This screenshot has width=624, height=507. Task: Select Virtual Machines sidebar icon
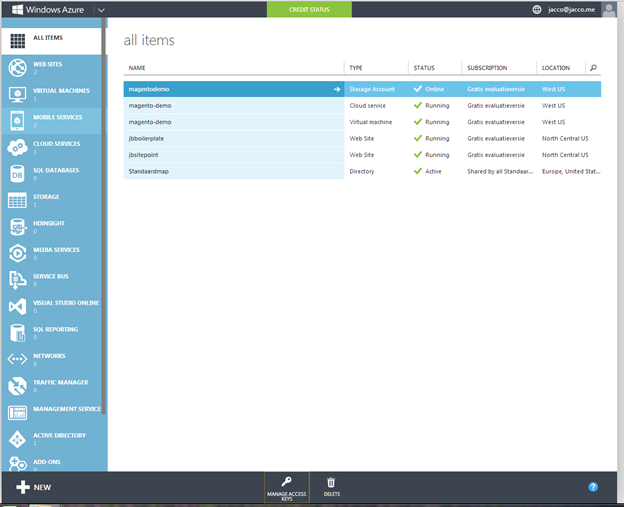pyautogui.click(x=17, y=95)
